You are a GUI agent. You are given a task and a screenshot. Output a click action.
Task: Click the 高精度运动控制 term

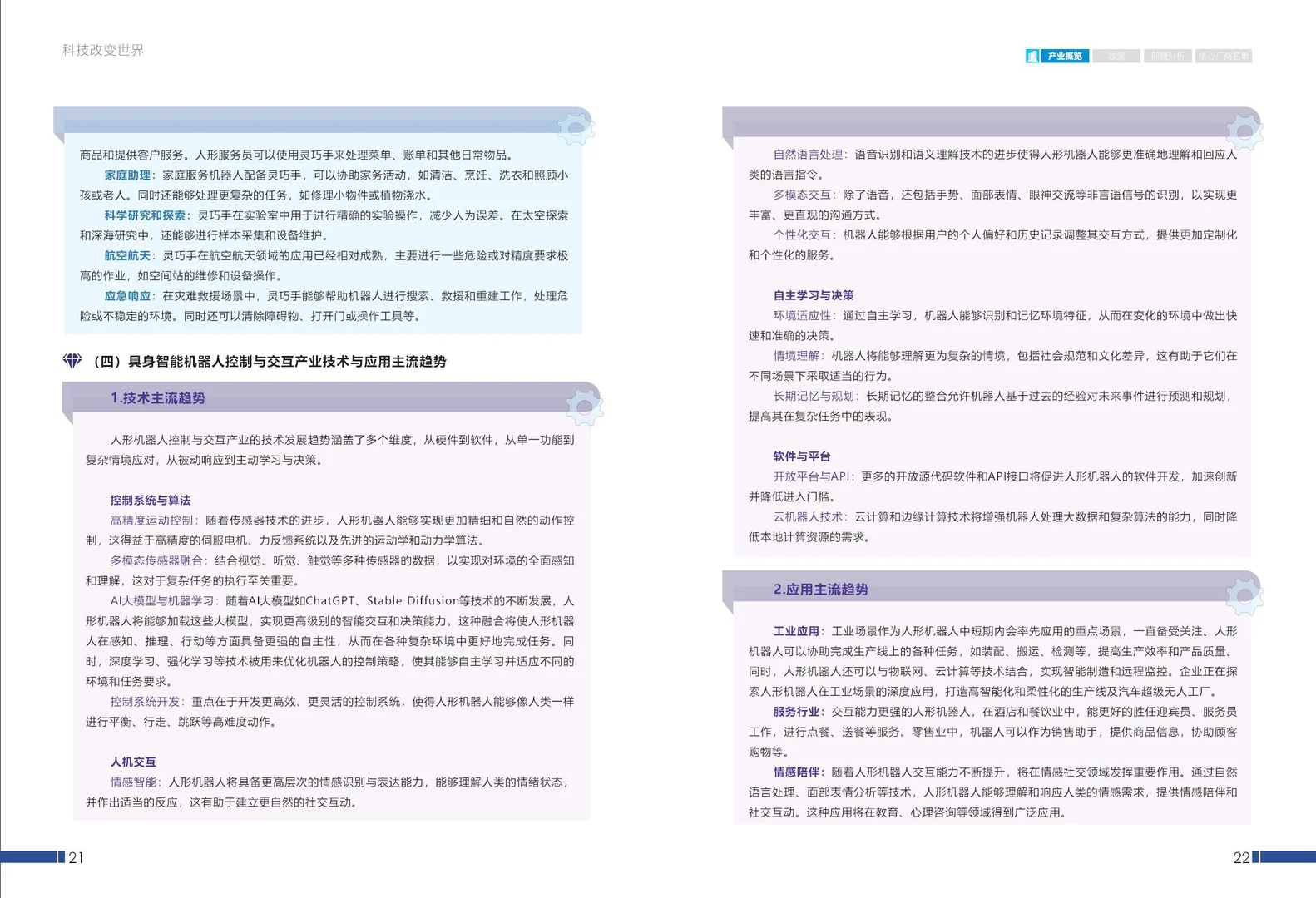coord(151,520)
